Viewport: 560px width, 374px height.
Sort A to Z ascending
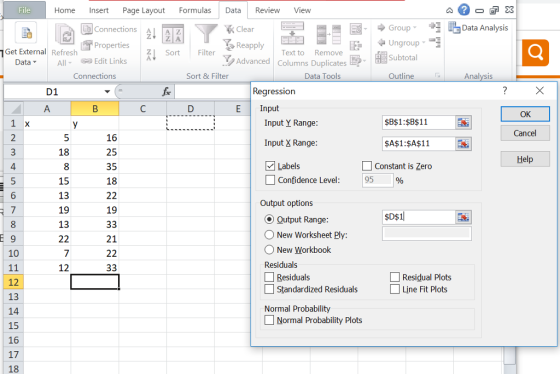[151, 34]
